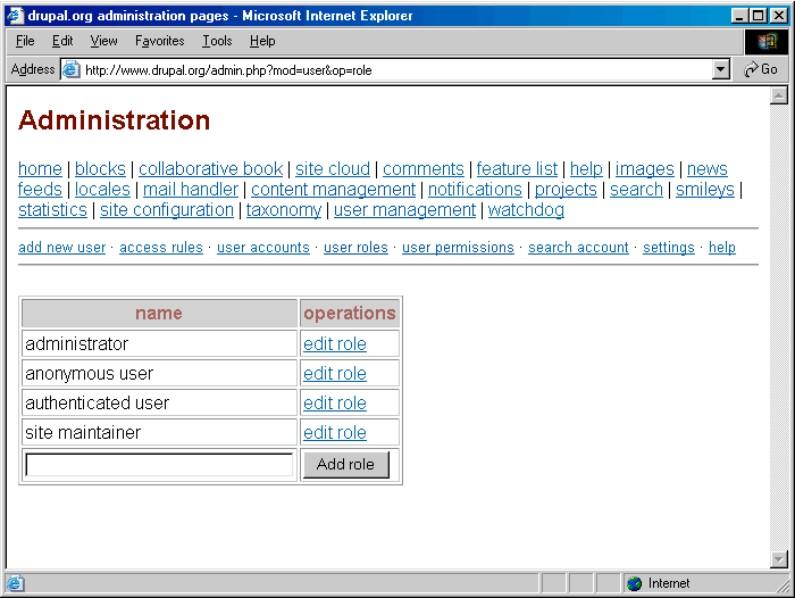This screenshot has width=795, height=599.
Task: Click the Internet zone globe icon
Action: click(634, 584)
